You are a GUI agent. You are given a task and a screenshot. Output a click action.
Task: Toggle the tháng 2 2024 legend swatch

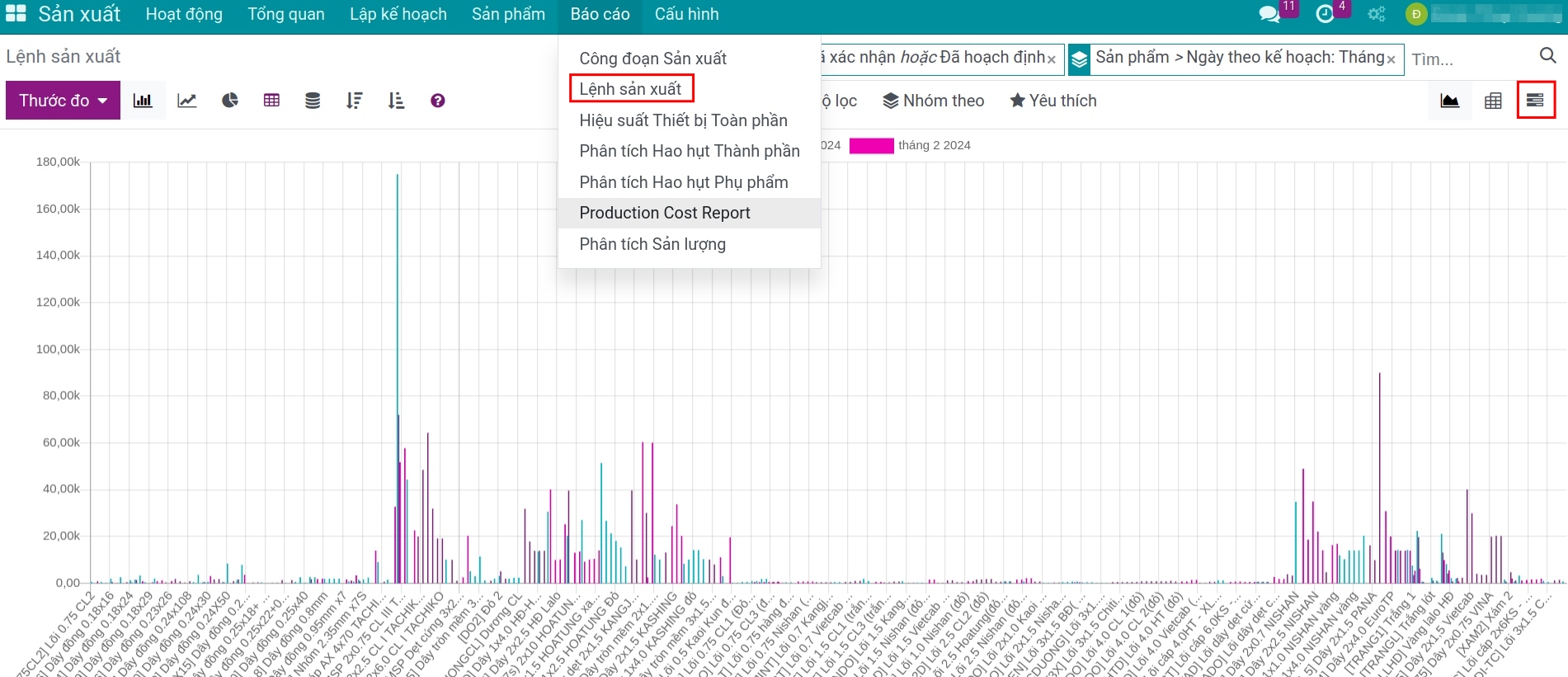pyautogui.click(x=871, y=145)
